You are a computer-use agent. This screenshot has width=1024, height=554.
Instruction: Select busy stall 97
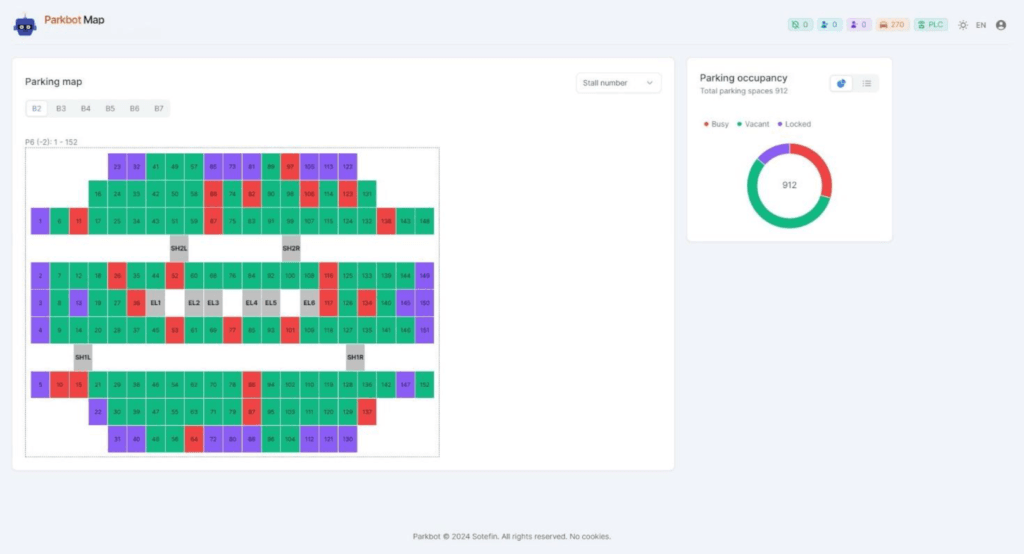point(290,167)
